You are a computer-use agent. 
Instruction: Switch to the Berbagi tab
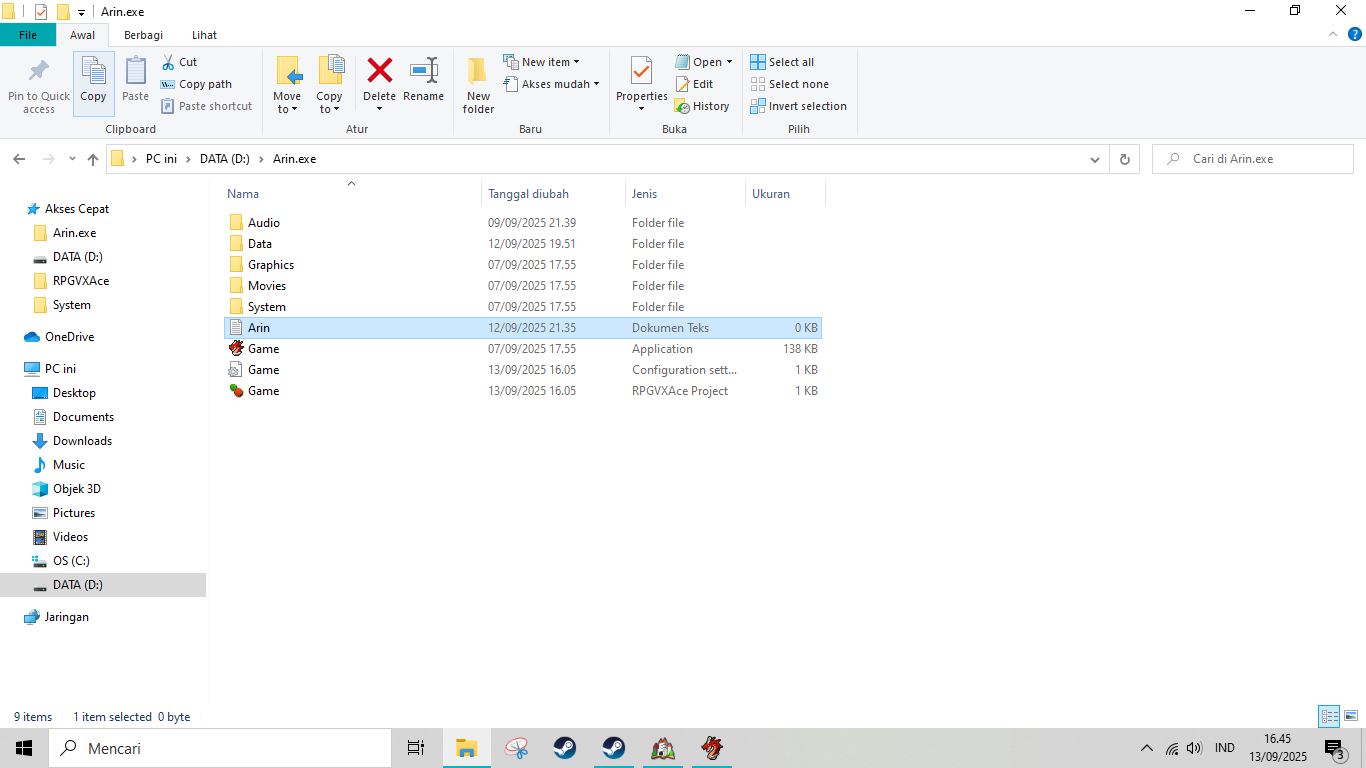coord(144,35)
